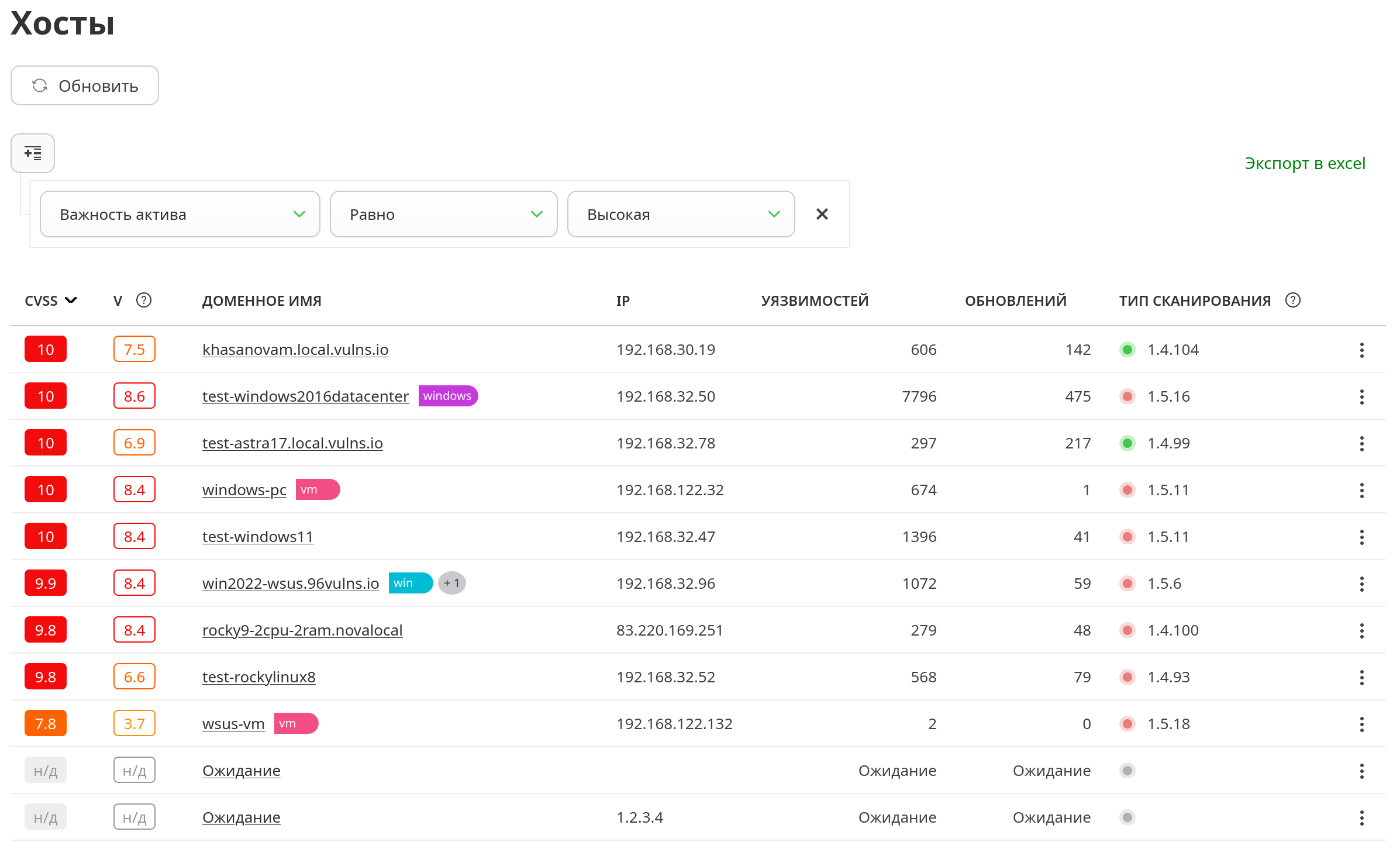Click the windows tag on test-windows2016datacenter
Image resolution: width=1400 pixels, height=849 pixels.
447,396
